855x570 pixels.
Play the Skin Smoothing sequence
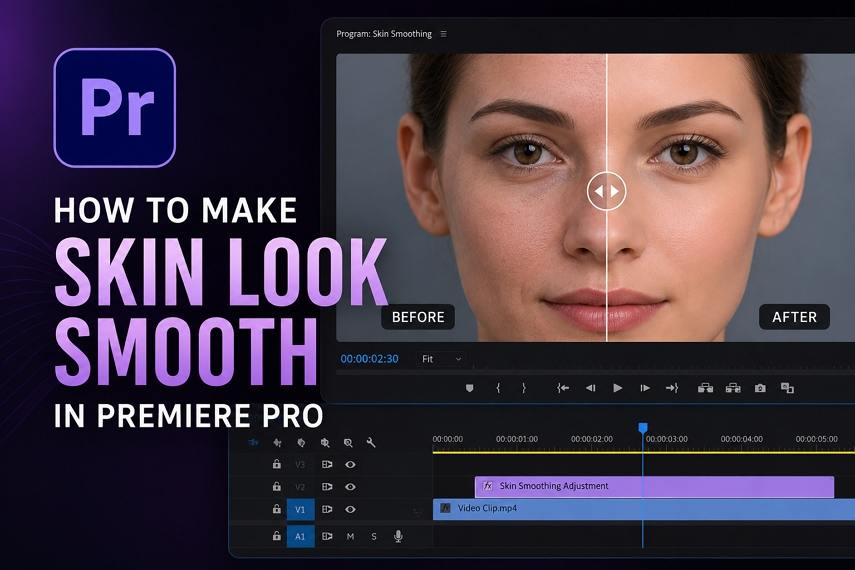coord(617,388)
